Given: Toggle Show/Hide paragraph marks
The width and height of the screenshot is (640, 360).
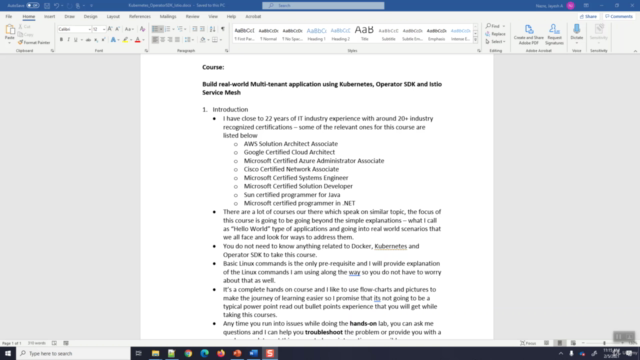Looking at the screenshot, I should [223, 29].
